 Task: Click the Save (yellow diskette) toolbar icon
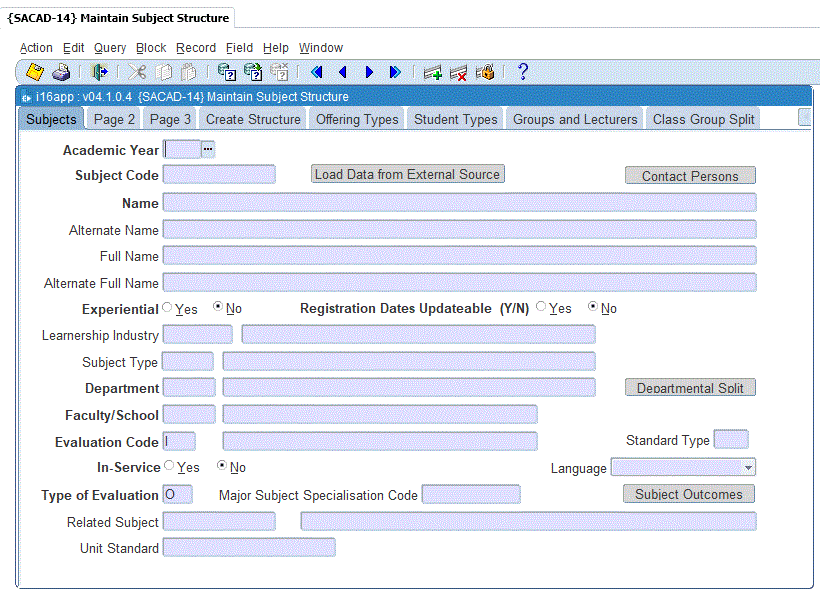coord(35,72)
